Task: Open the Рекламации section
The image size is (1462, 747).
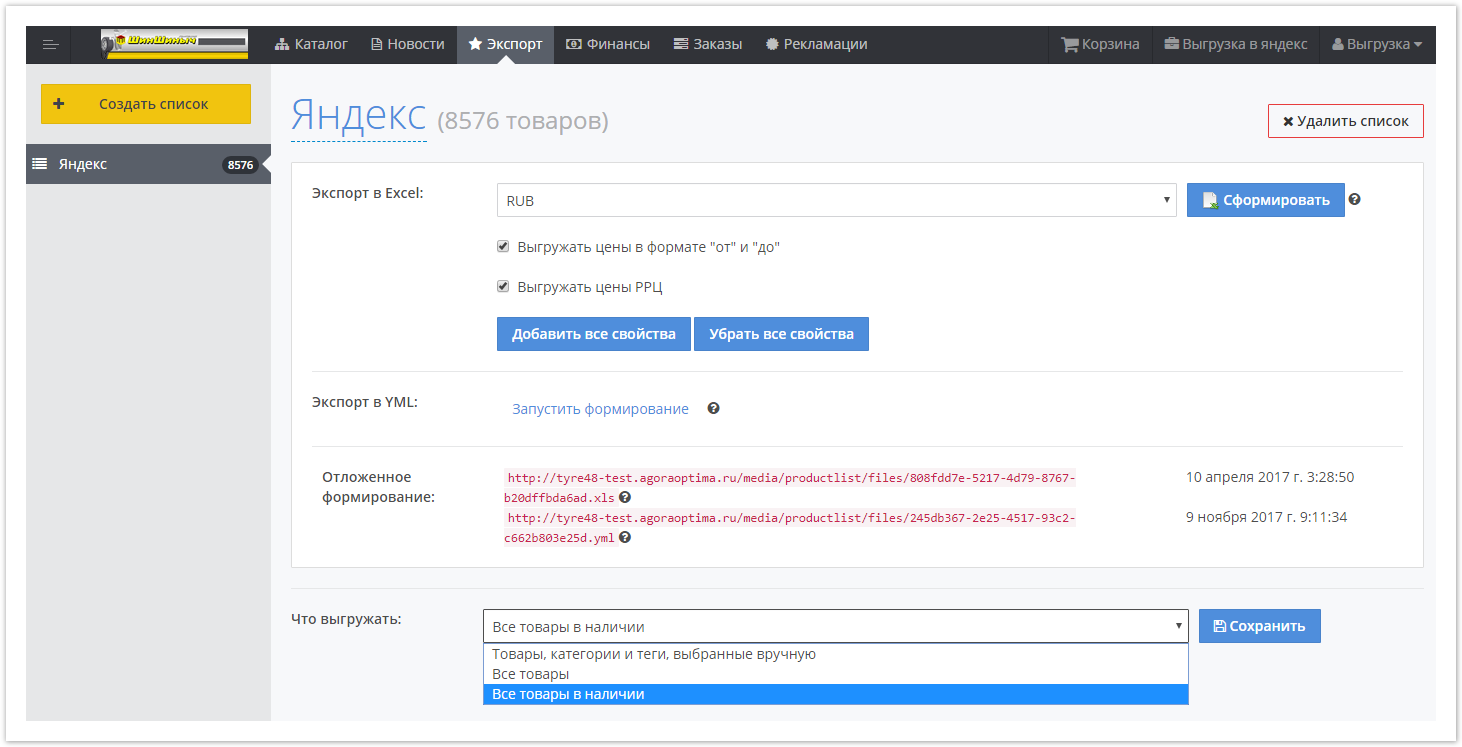Action: [x=816, y=44]
